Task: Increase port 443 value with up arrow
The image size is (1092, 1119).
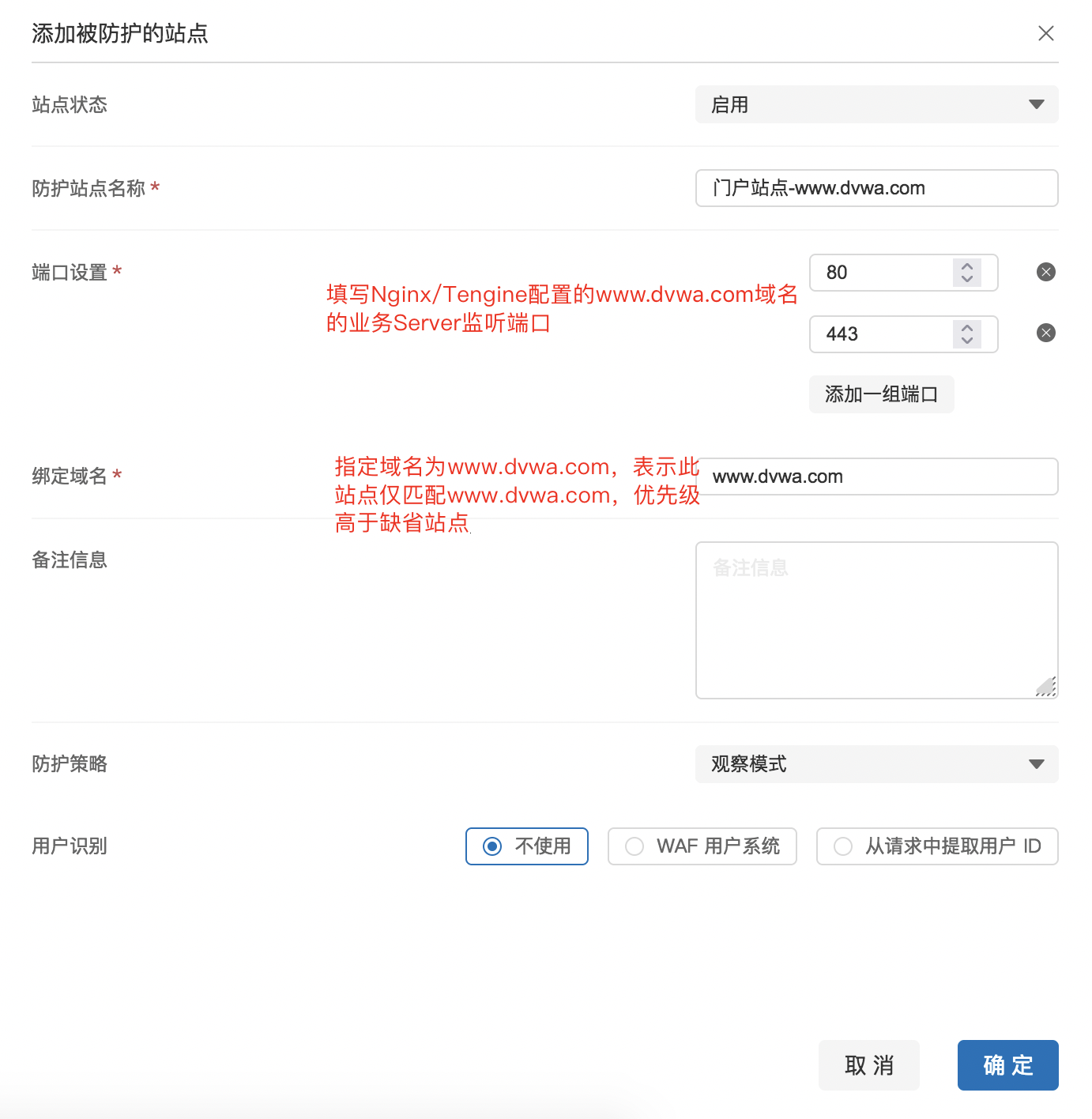Action: [x=967, y=327]
